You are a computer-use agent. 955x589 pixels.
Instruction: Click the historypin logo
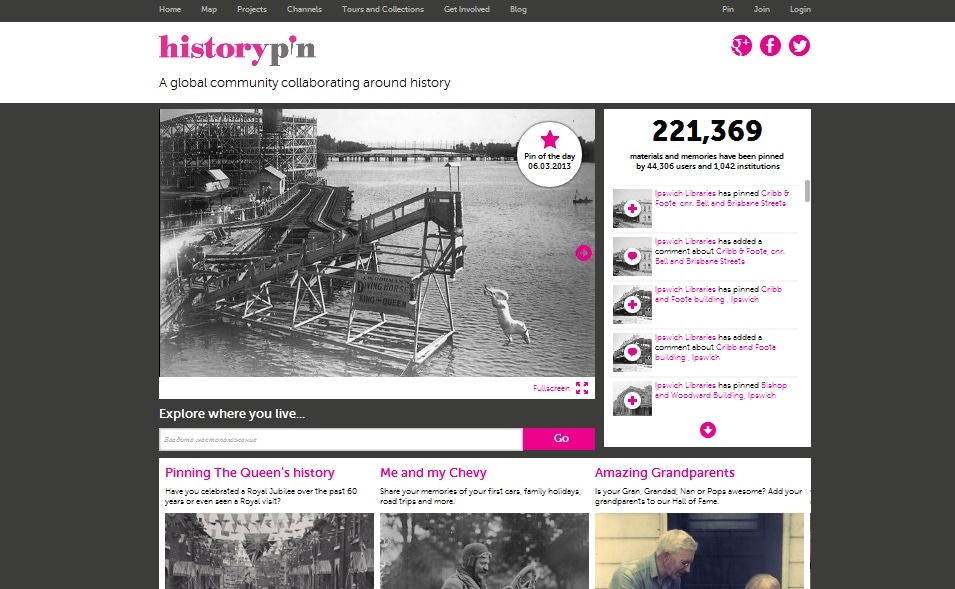point(237,49)
